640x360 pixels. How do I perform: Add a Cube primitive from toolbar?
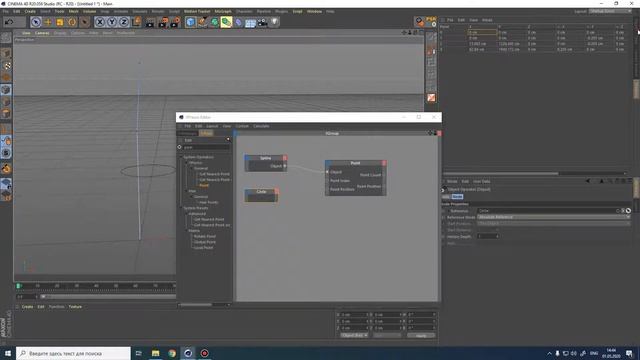[x=191, y=22]
